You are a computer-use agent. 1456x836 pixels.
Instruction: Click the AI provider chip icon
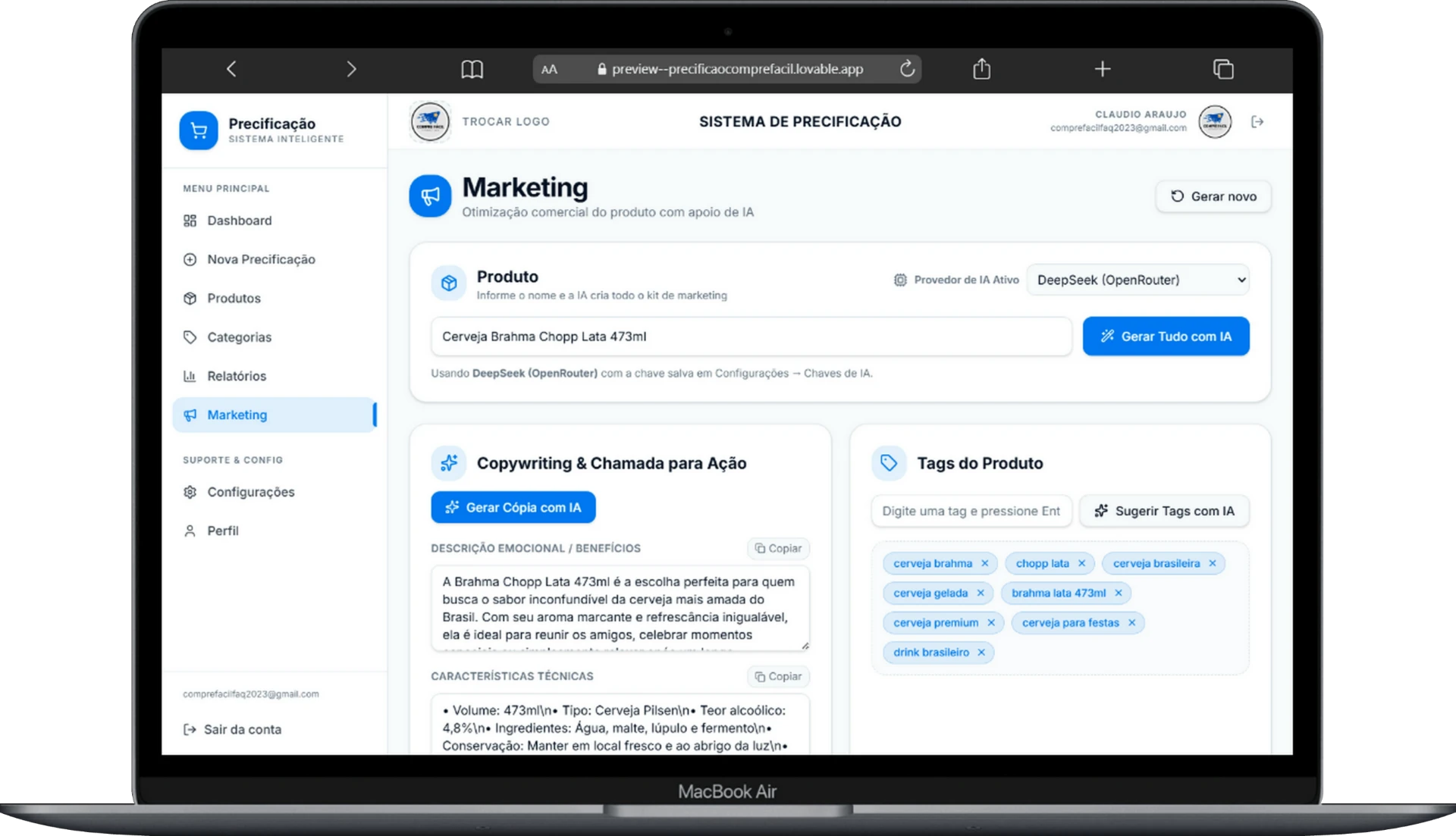click(x=900, y=280)
